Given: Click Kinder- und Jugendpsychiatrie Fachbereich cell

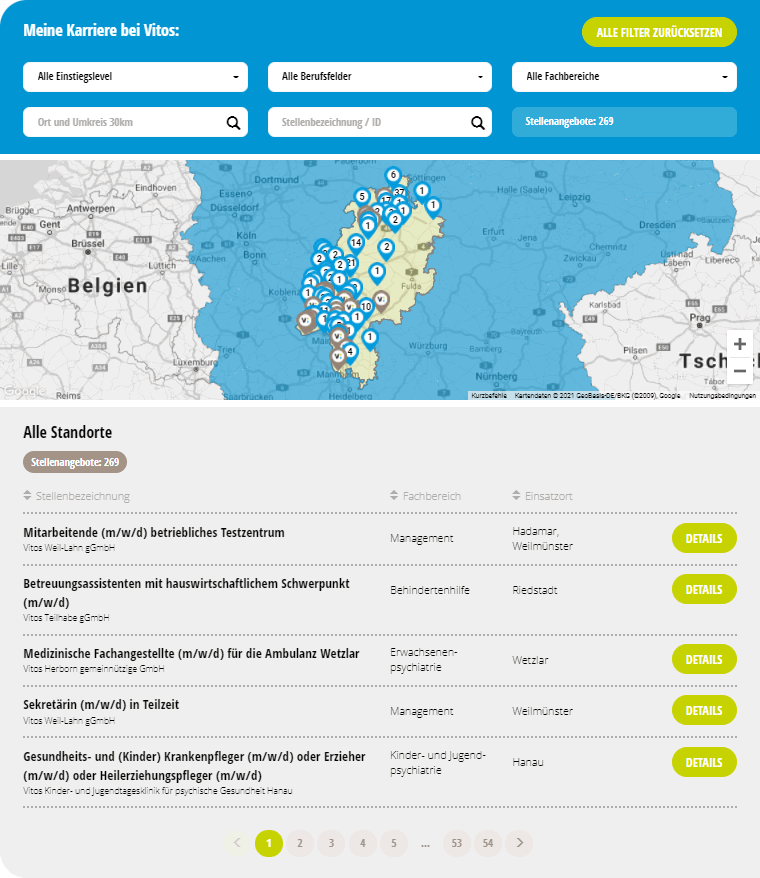Looking at the screenshot, I should (x=438, y=762).
